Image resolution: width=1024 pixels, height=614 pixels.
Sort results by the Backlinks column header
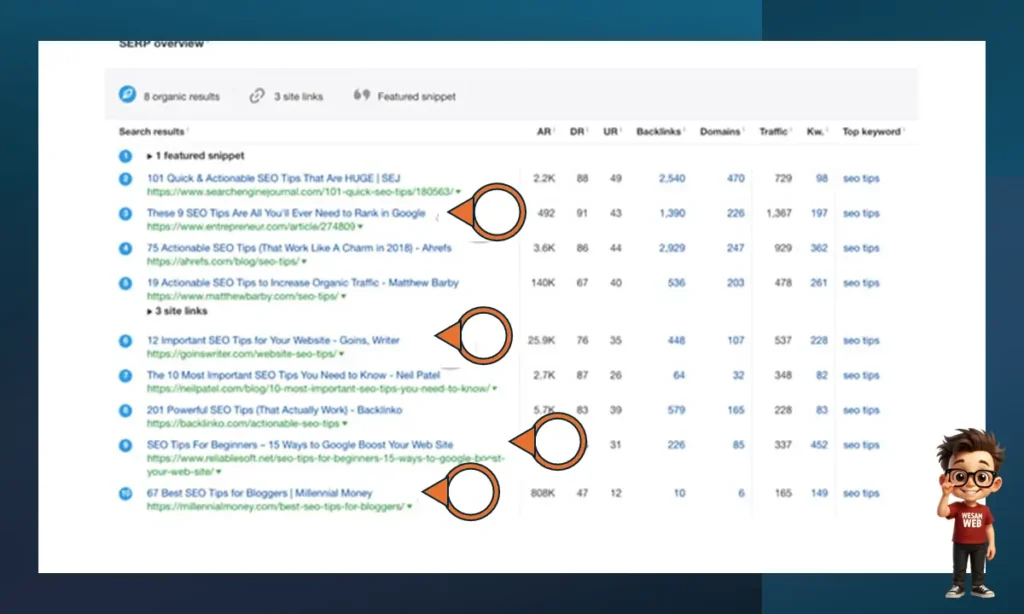[658, 131]
